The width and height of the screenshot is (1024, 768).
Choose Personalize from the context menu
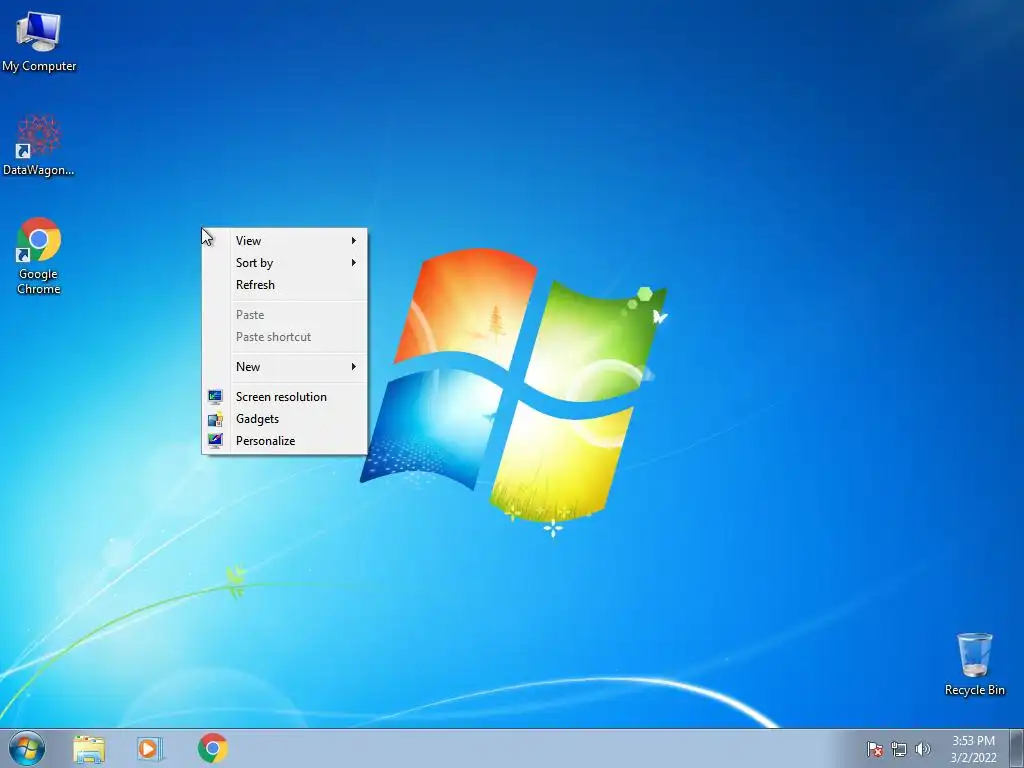point(284,441)
